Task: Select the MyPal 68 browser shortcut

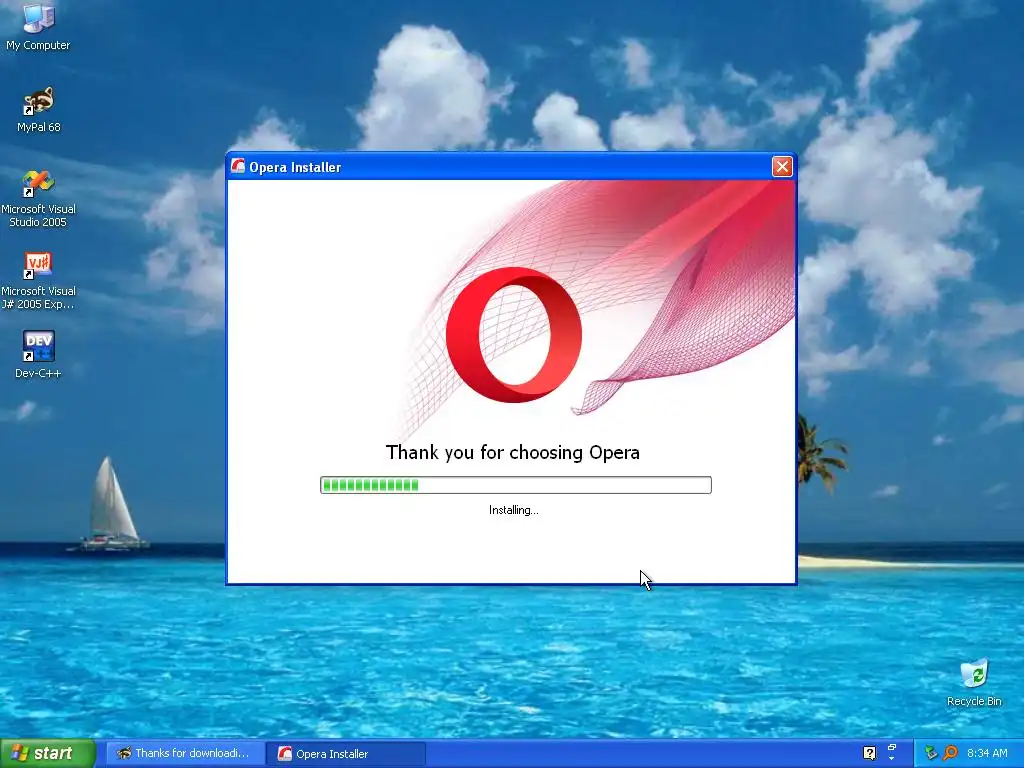Action: tap(38, 109)
